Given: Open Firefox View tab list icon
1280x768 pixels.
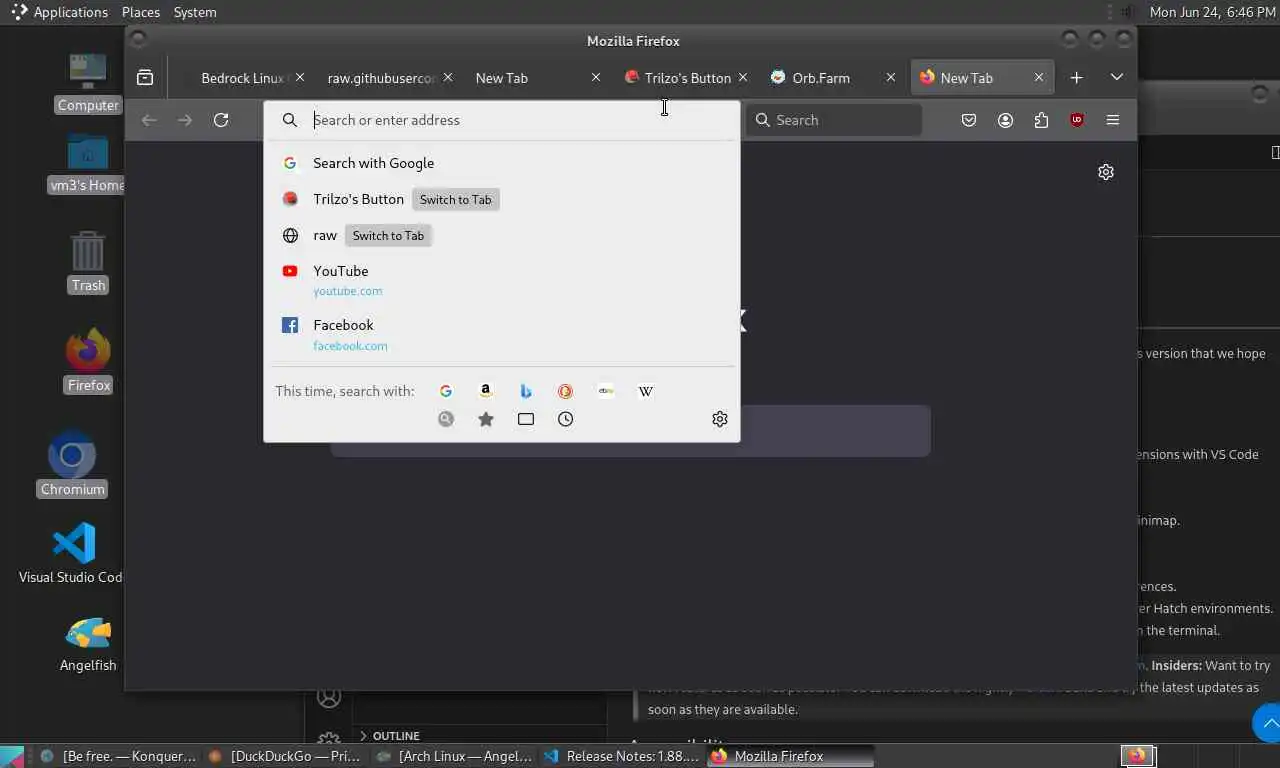Looking at the screenshot, I should tap(145, 77).
